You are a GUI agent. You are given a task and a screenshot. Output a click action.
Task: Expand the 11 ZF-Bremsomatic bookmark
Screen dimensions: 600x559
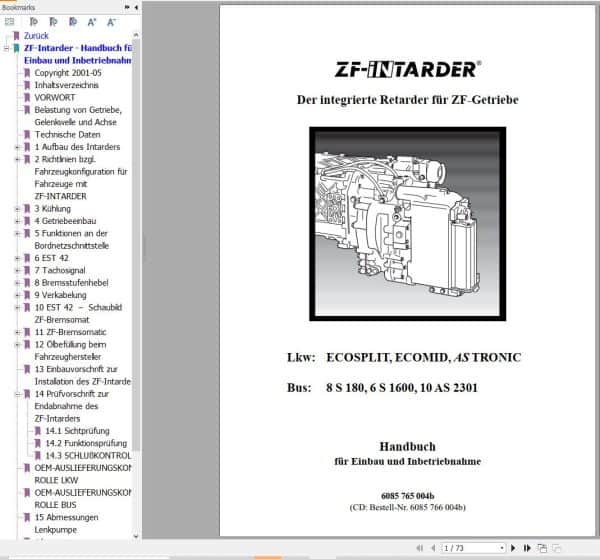pyautogui.click(x=17, y=332)
